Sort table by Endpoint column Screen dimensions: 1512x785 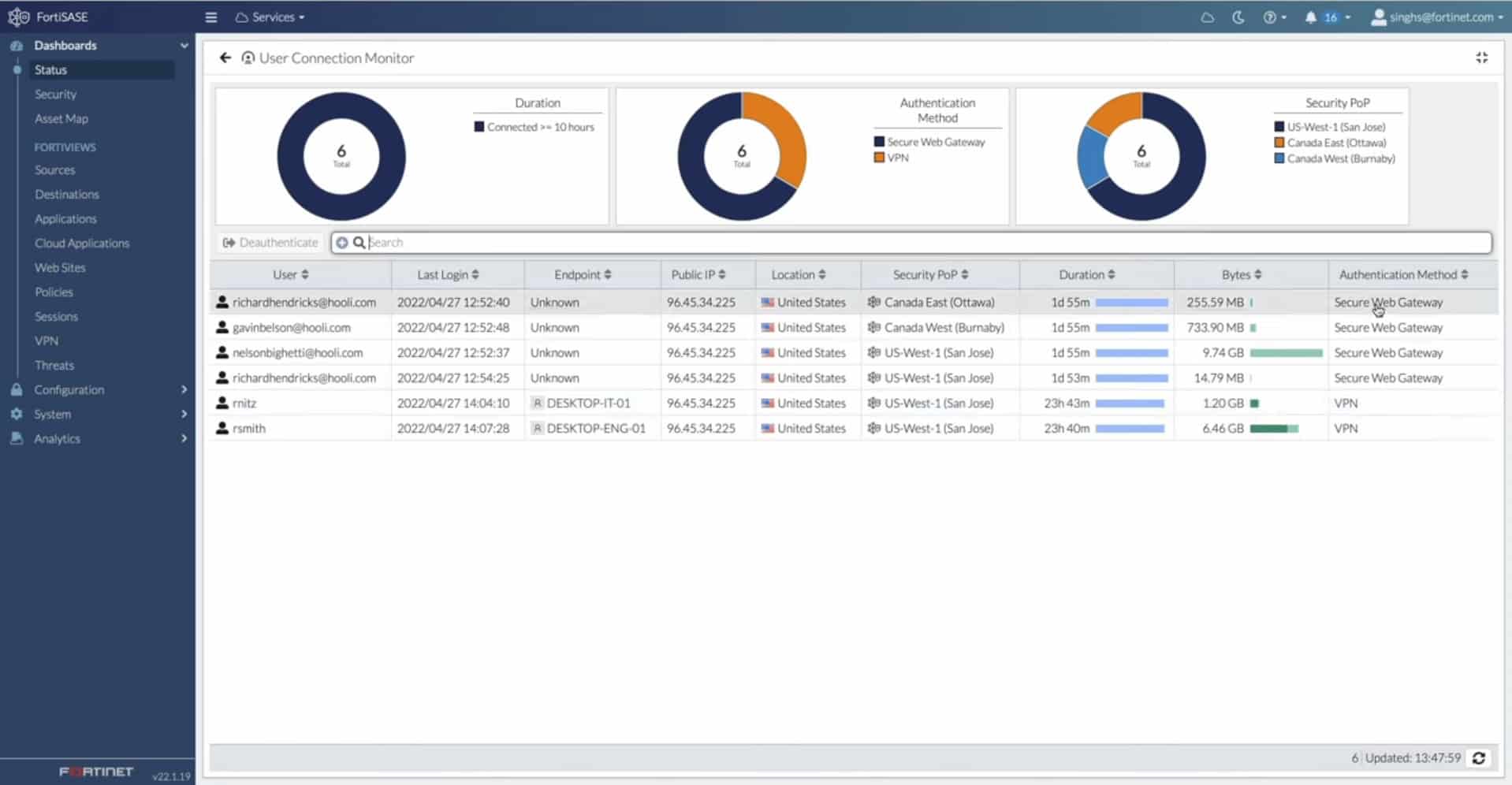(583, 274)
